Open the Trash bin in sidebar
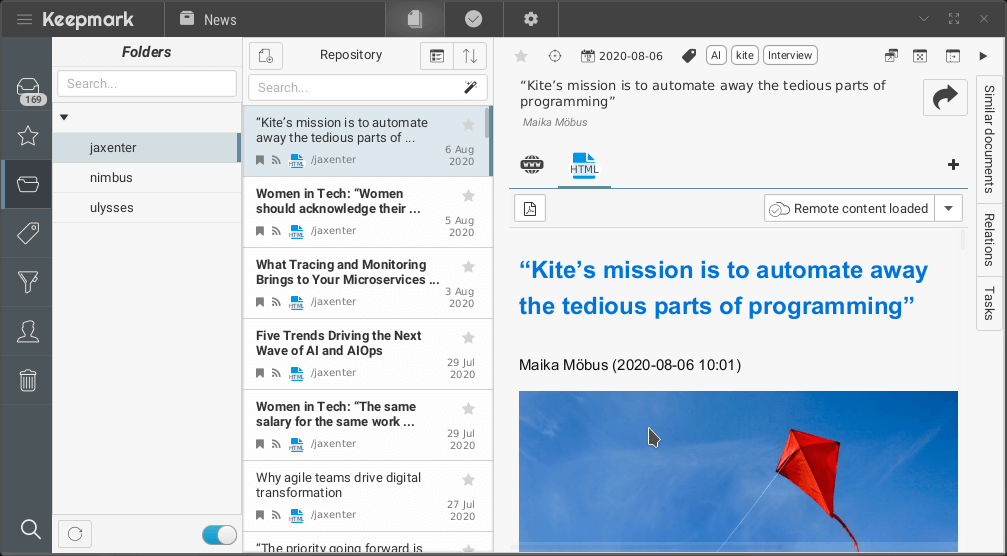The height and width of the screenshot is (556, 1007). pos(28,380)
